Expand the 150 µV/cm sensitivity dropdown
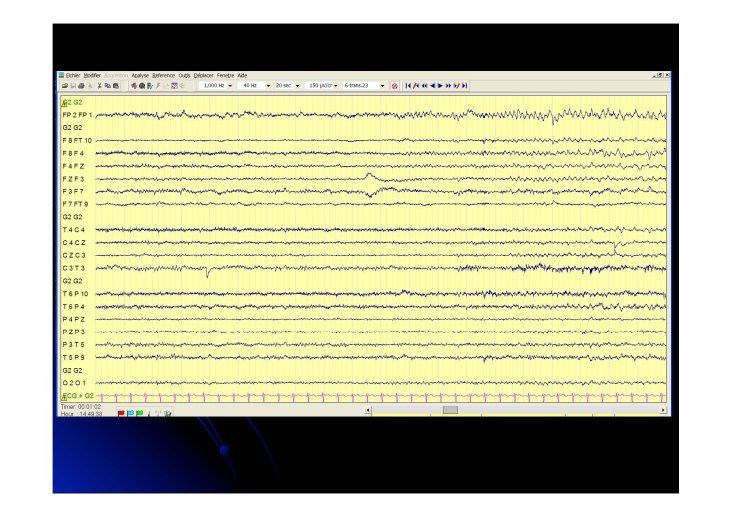Viewport: 732px width, 517px height. click(336, 85)
